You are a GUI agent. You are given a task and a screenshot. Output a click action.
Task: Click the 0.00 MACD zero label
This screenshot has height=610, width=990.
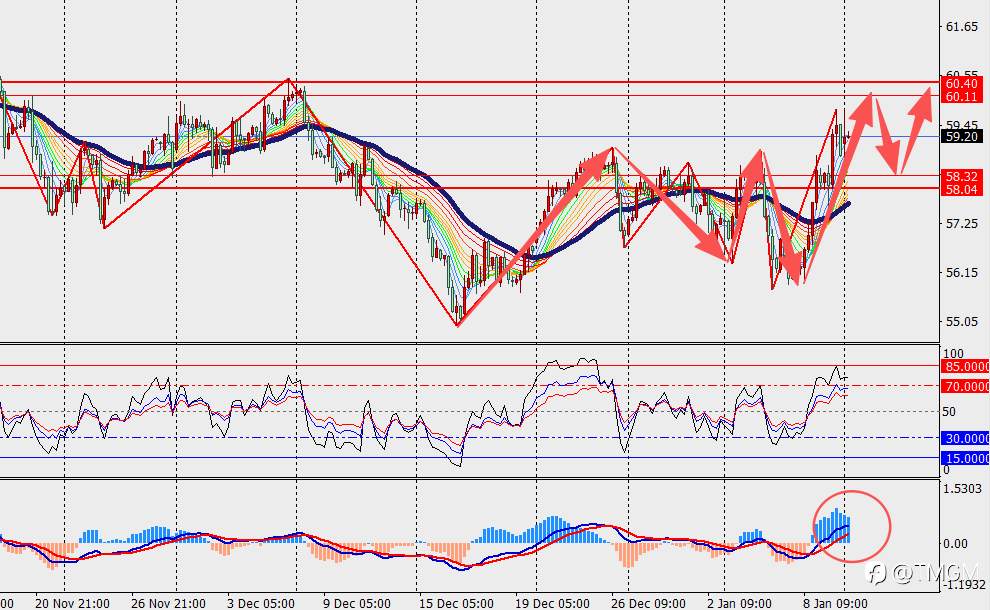click(955, 544)
